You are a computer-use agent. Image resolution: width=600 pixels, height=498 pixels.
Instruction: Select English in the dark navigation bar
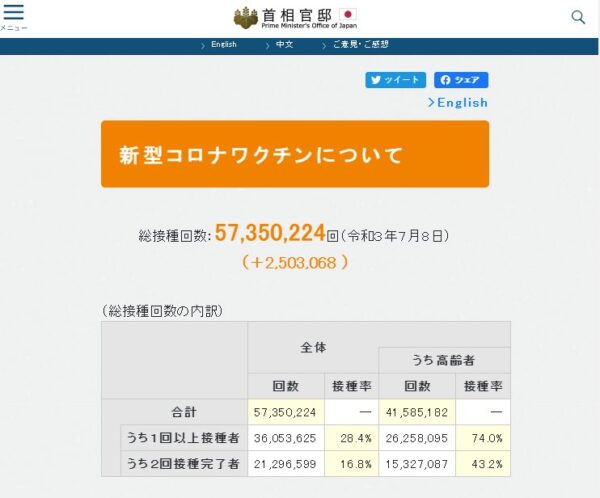click(x=223, y=45)
